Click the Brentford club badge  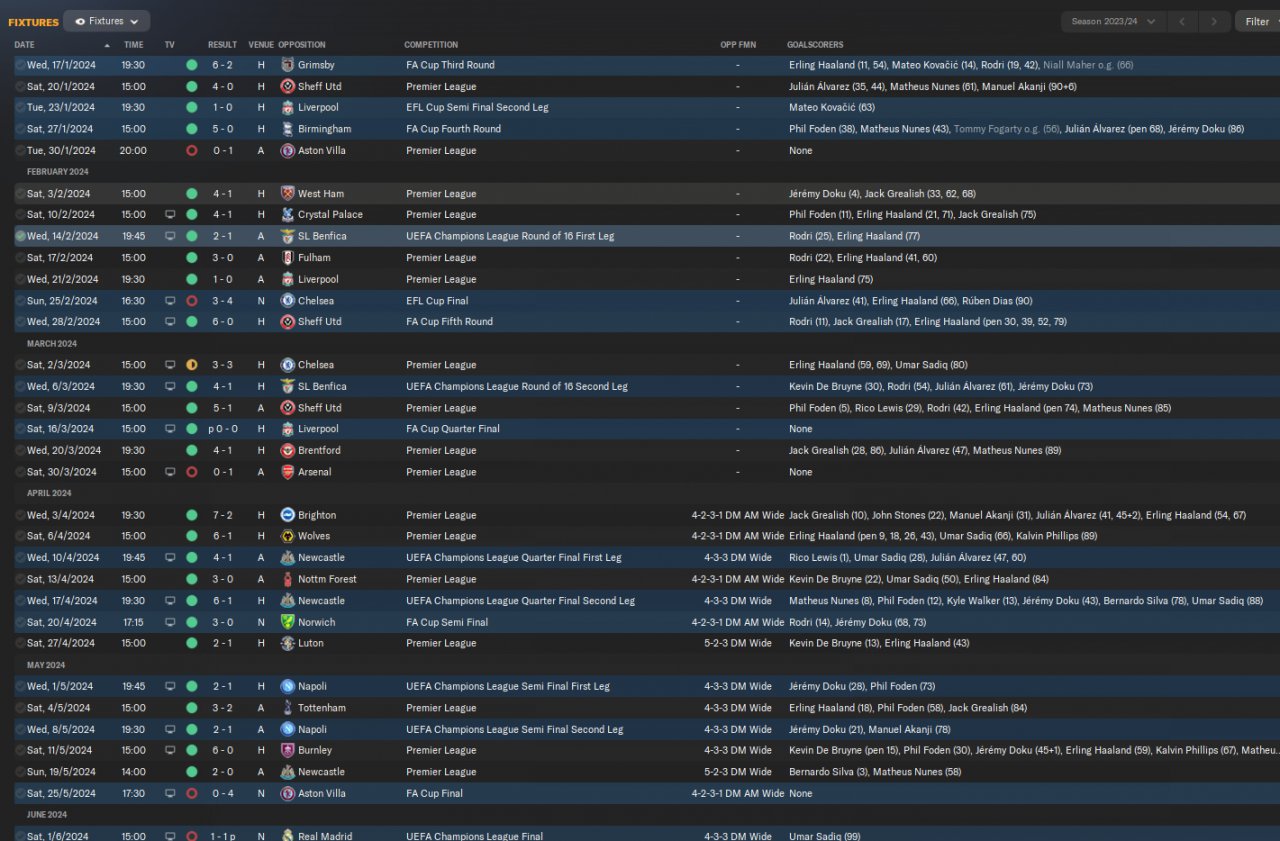[288, 451]
